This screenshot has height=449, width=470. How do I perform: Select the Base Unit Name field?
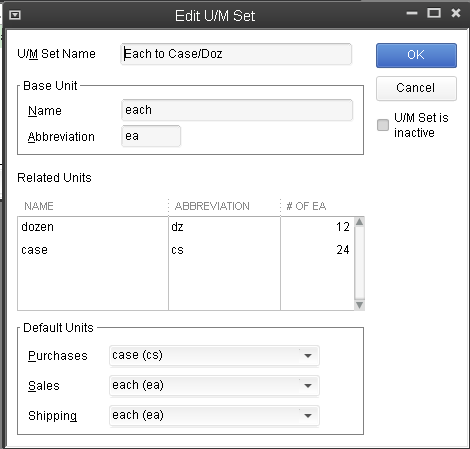point(237,110)
